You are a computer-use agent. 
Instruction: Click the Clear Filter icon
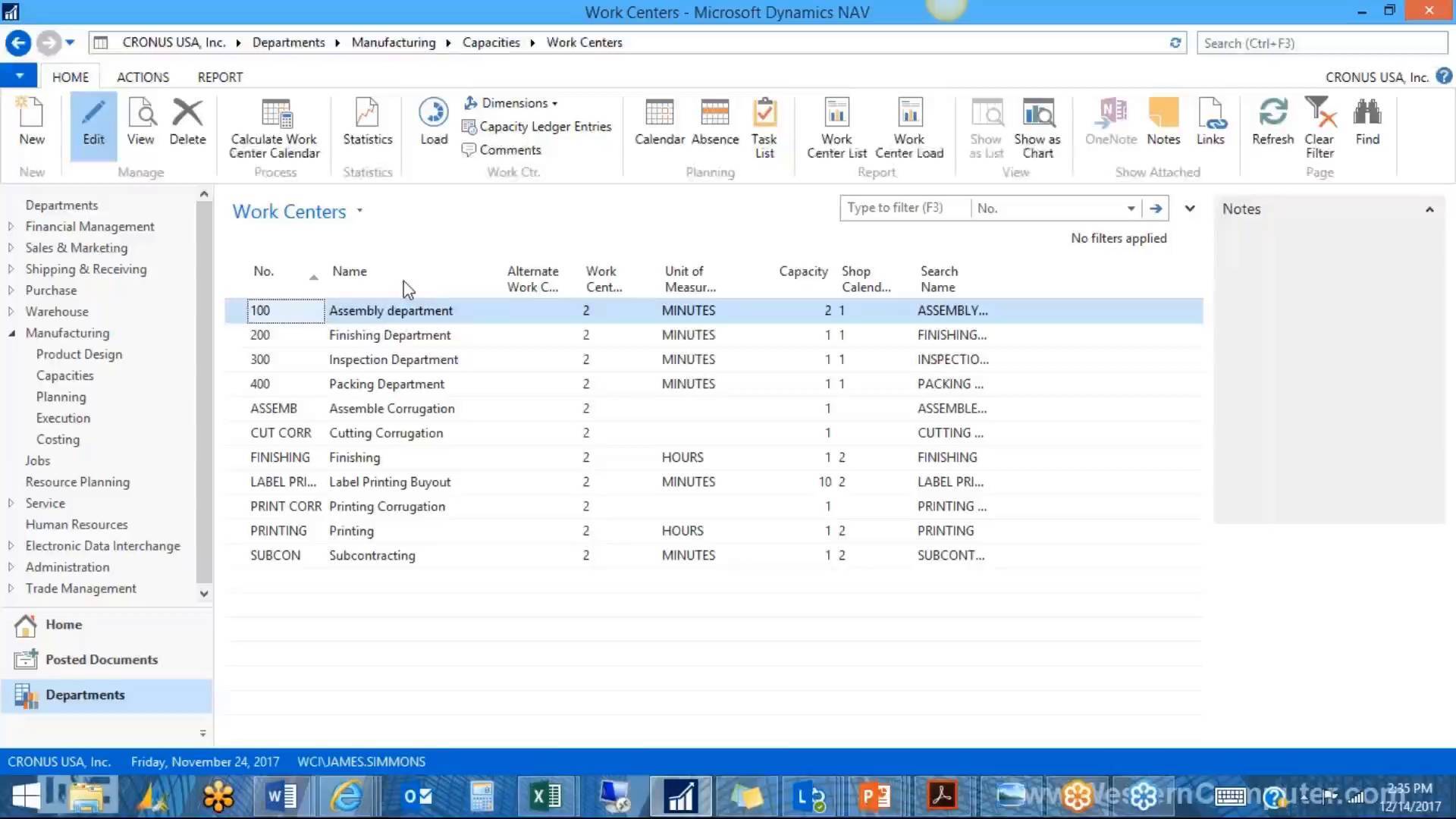point(1319,125)
